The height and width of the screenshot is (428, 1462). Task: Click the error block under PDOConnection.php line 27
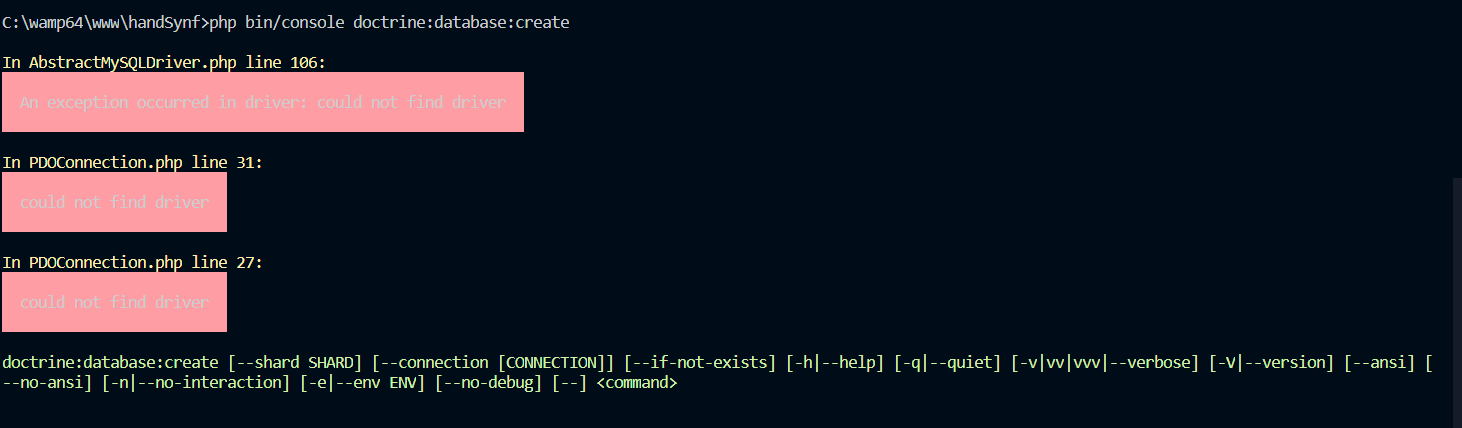(x=114, y=302)
